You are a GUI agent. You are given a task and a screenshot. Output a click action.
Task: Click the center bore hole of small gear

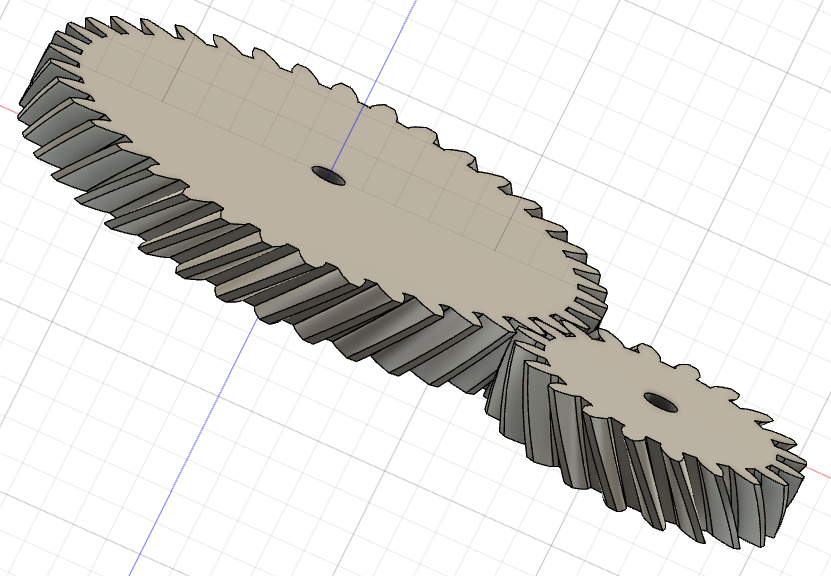click(x=660, y=402)
